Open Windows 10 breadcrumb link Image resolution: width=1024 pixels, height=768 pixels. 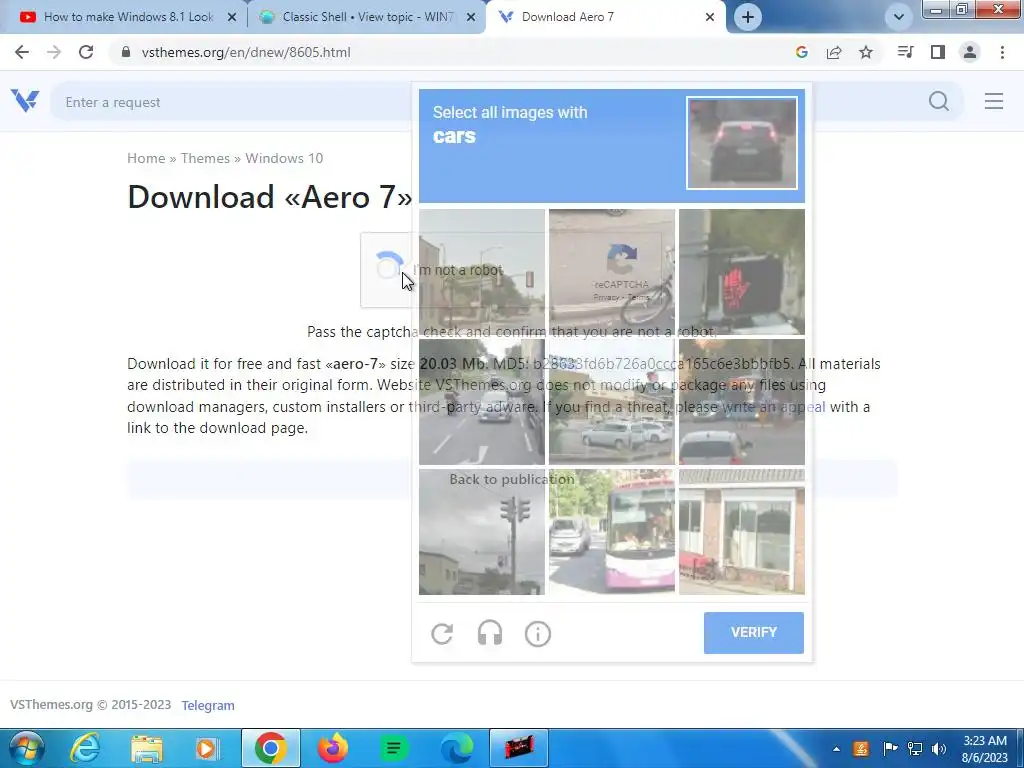[x=284, y=158]
